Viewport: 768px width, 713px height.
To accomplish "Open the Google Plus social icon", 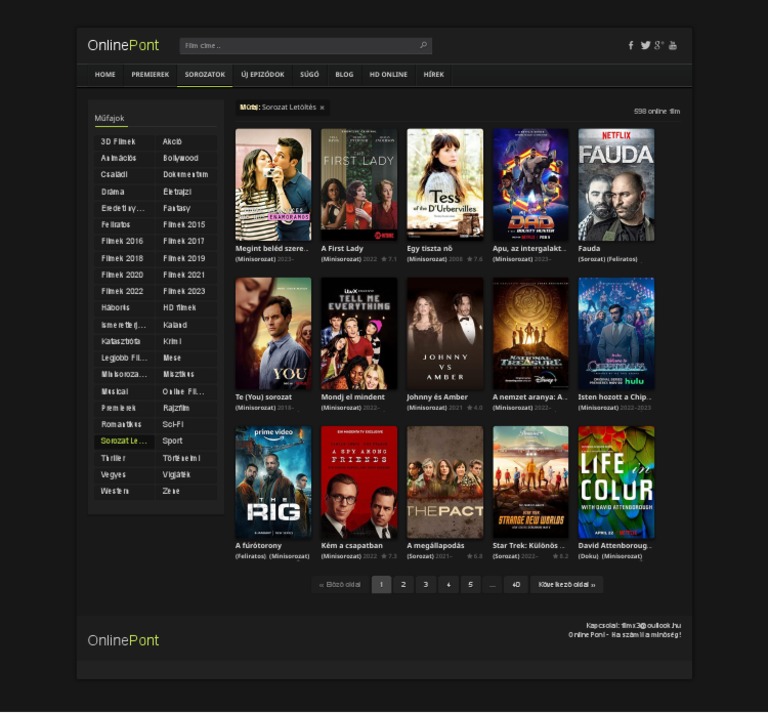I will 659,46.
